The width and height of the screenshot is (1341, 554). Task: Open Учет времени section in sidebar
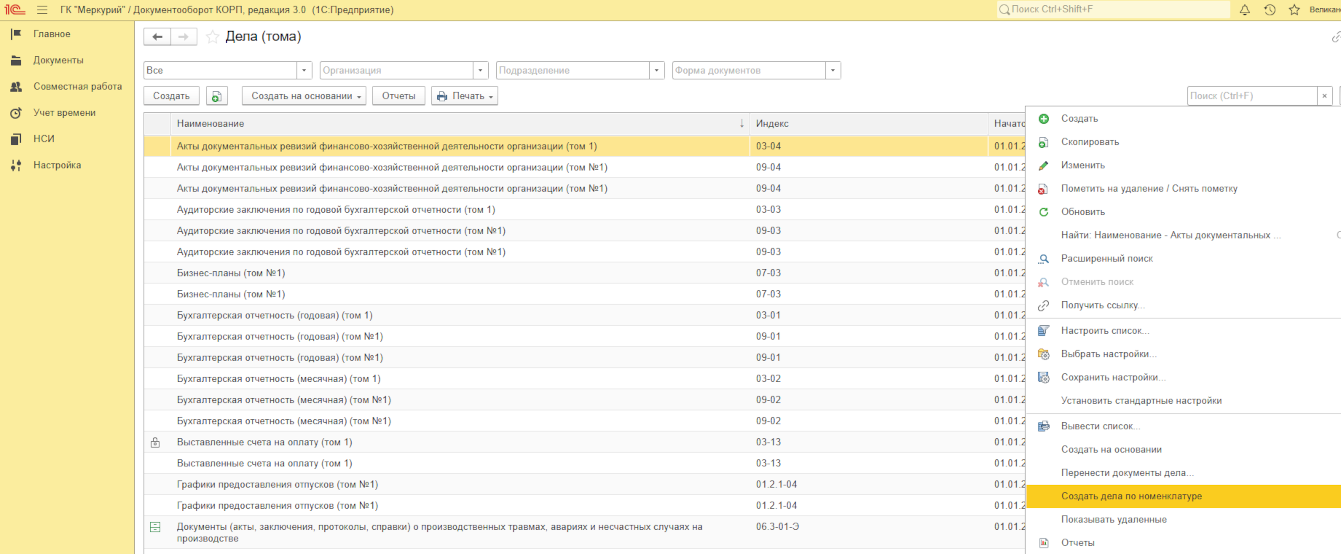click(x=64, y=113)
